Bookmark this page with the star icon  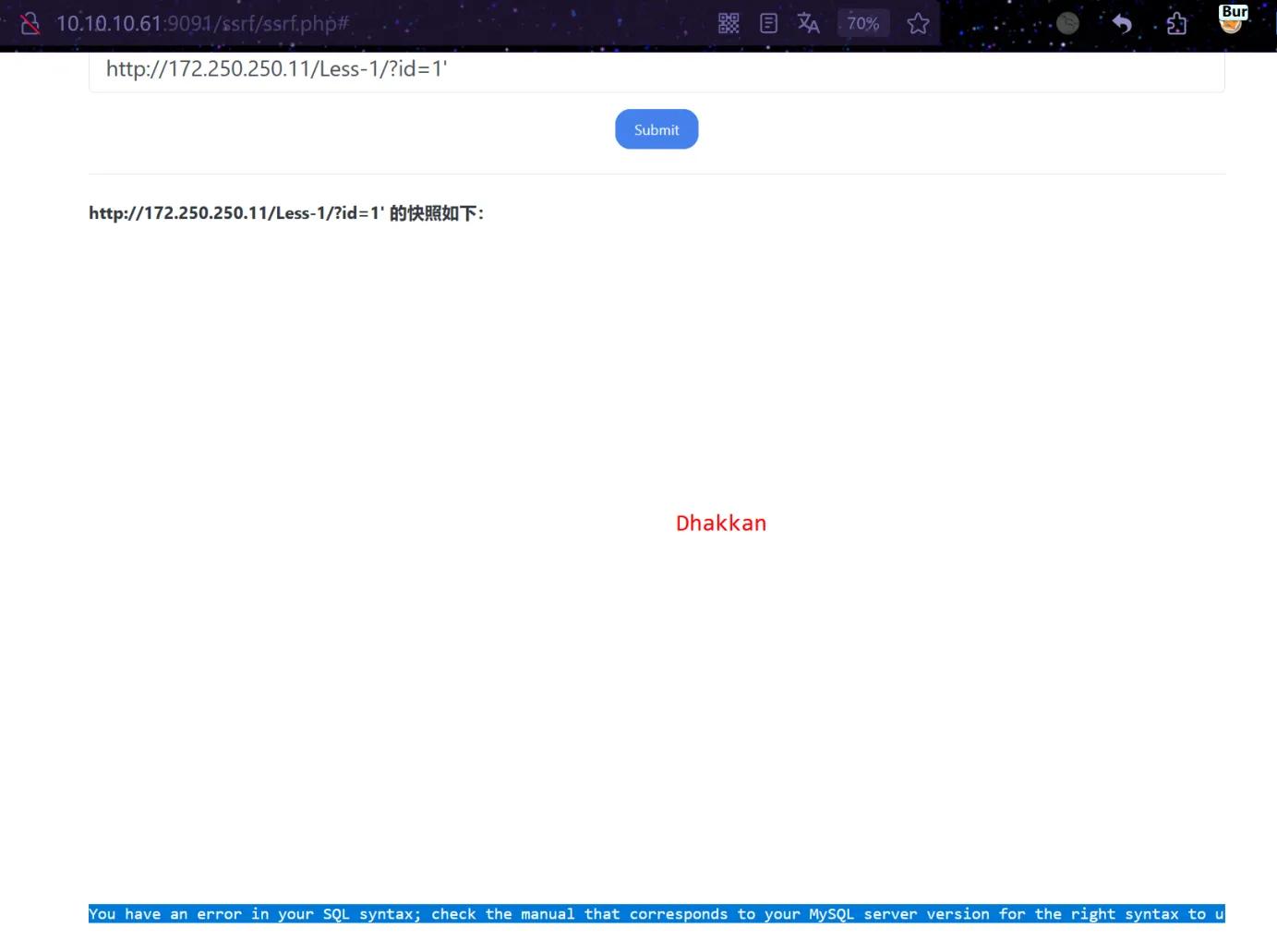(918, 23)
